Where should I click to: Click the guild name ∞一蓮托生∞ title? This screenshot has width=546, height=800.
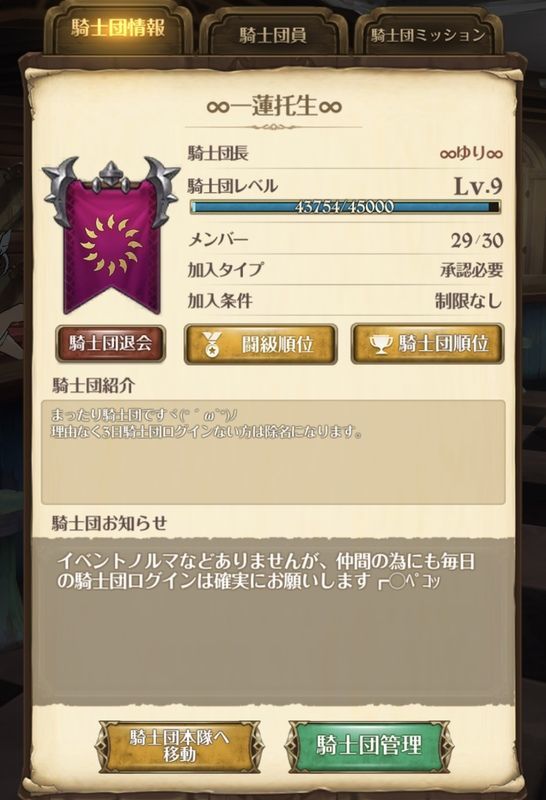[x=274, y=107]
